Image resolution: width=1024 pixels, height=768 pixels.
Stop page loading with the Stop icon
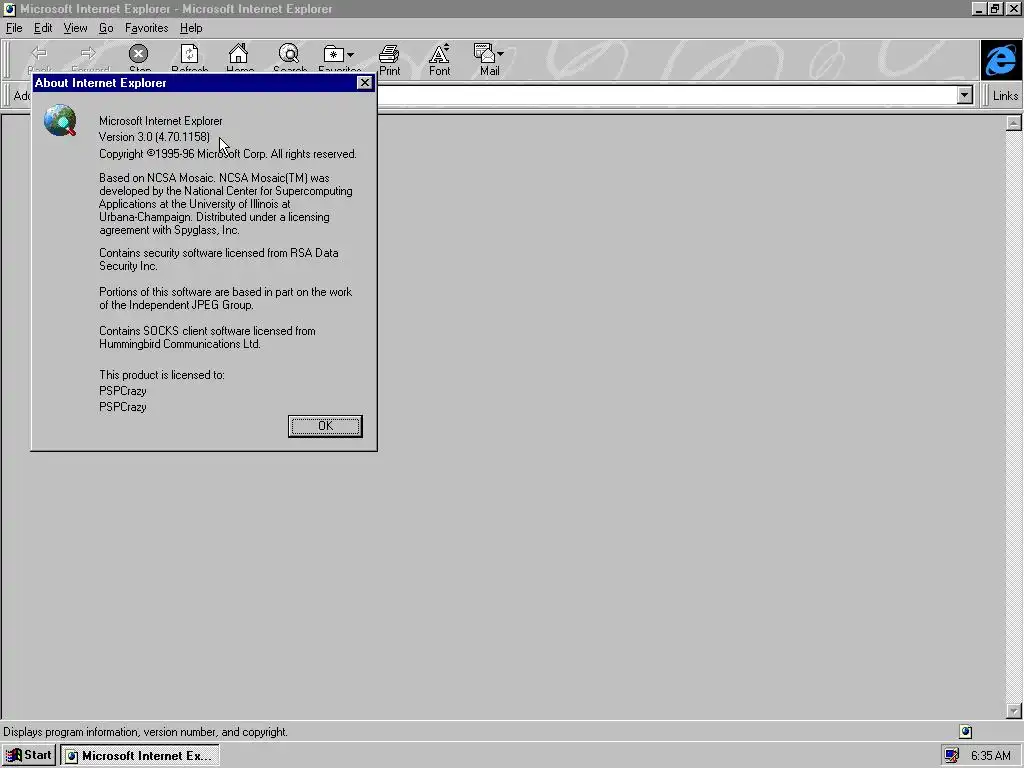(138, 54)
